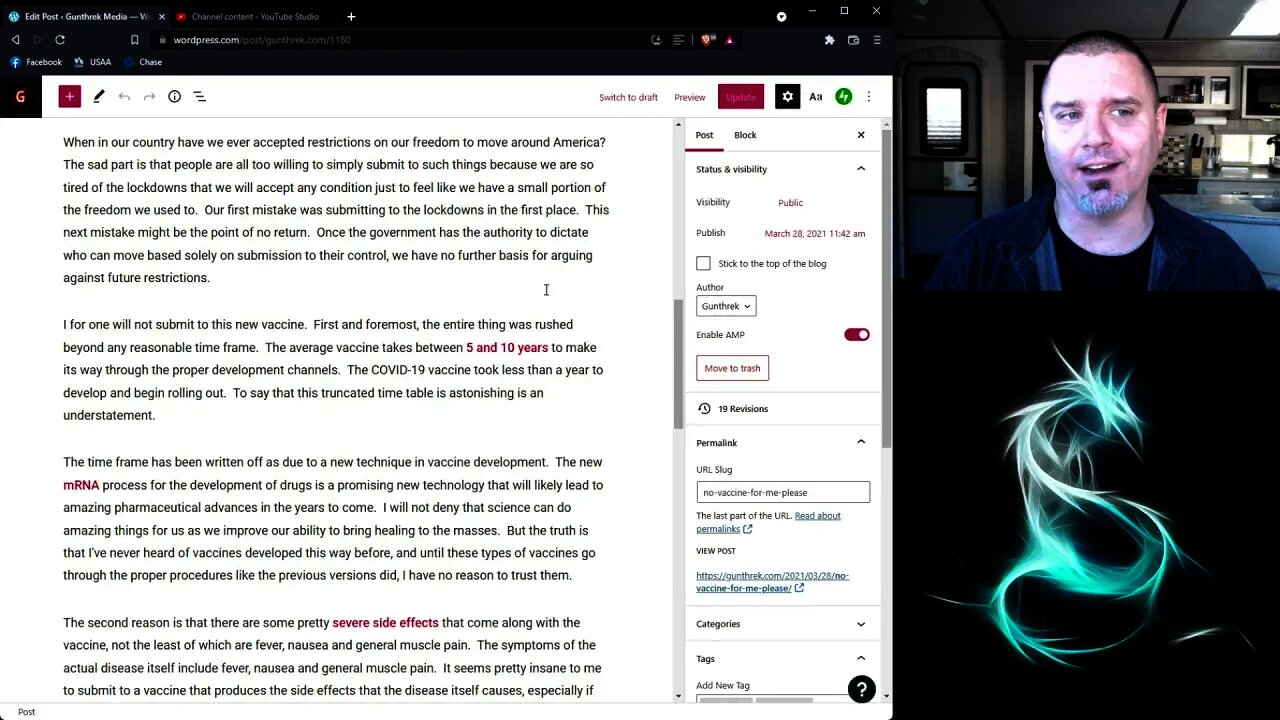
Task: Click the 'severe side effects' hyperlink
Action: (x=385, y=622)
